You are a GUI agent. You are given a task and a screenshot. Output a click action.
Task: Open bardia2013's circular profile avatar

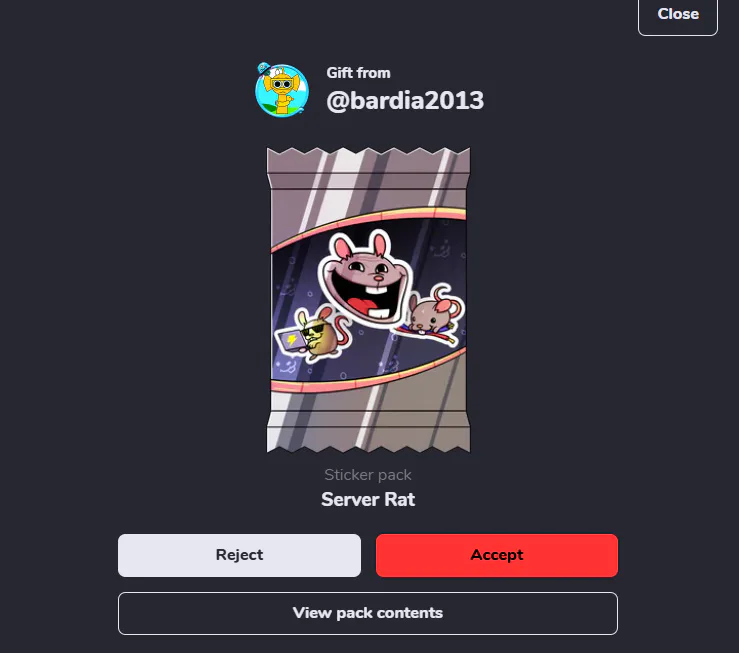coord(282,90)
